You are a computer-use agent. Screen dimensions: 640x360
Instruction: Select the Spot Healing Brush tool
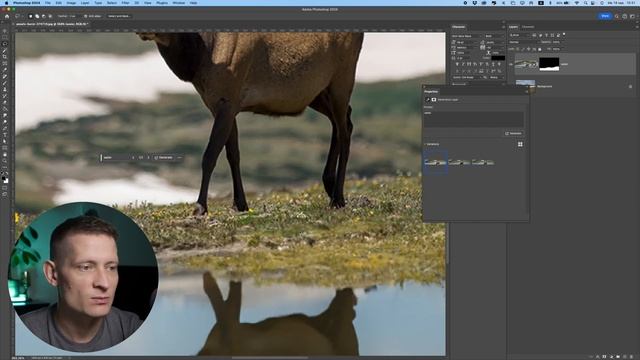[5, 76]
